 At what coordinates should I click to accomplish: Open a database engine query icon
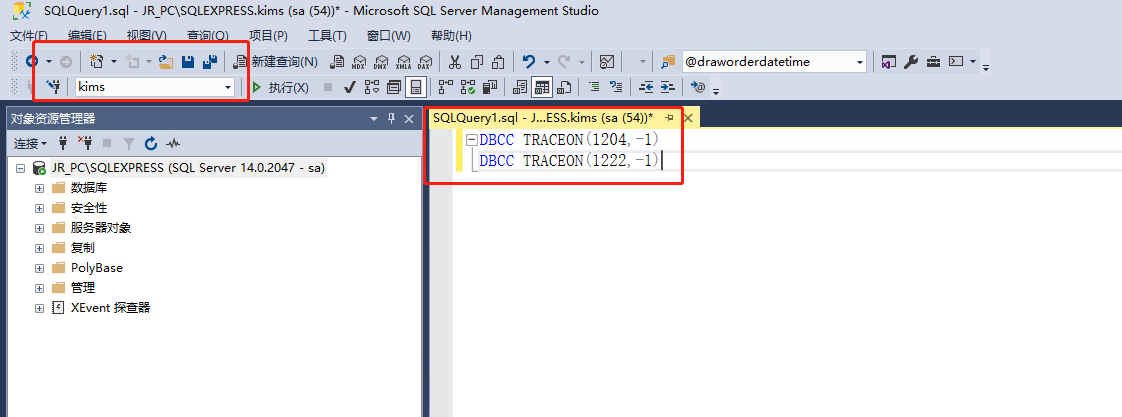pyautogui.click(x=336, y=62)
